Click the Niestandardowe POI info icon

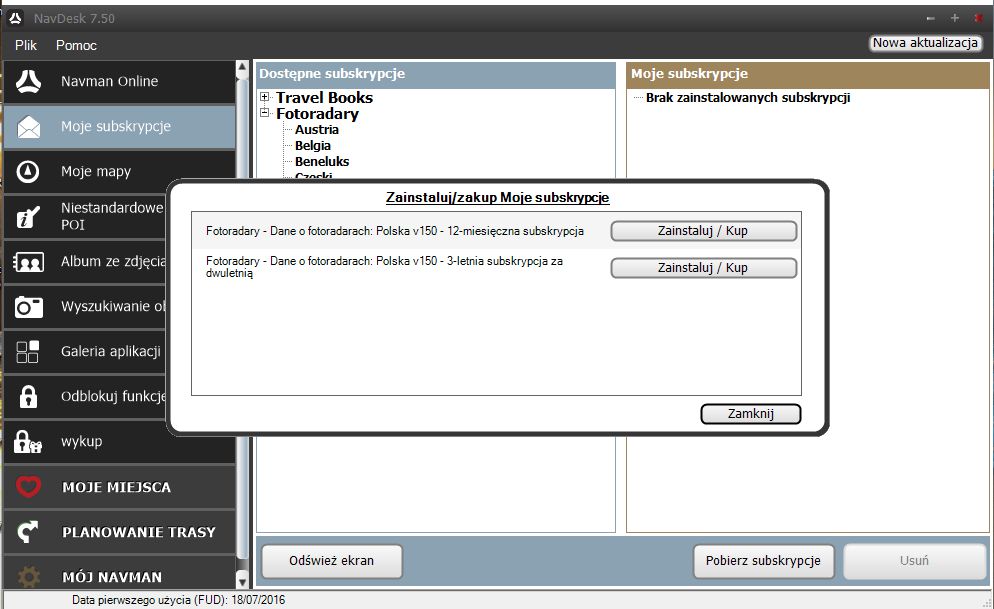tap(28, 217)
